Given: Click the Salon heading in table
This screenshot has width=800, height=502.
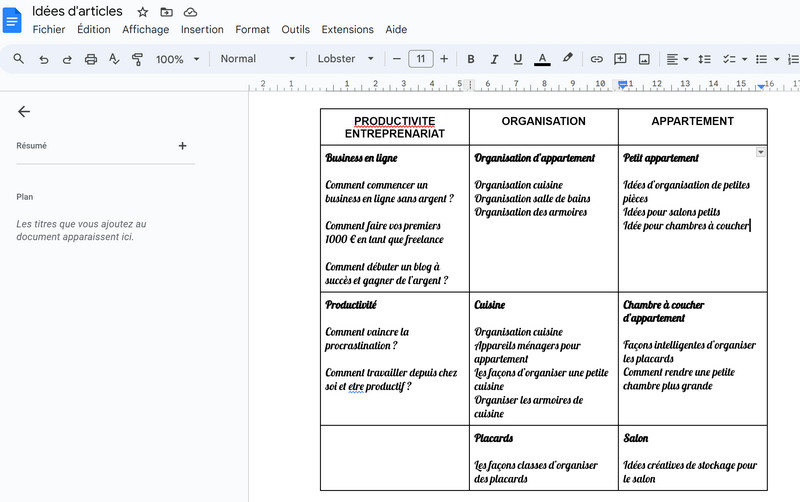Looking at the screenshot, I should 636,438.
